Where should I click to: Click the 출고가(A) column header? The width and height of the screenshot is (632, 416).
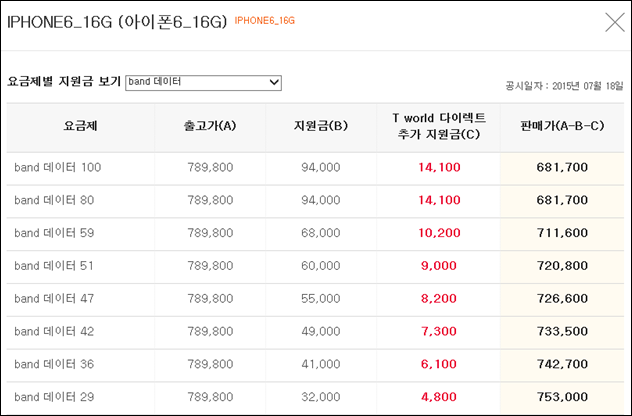coord(210,126)
